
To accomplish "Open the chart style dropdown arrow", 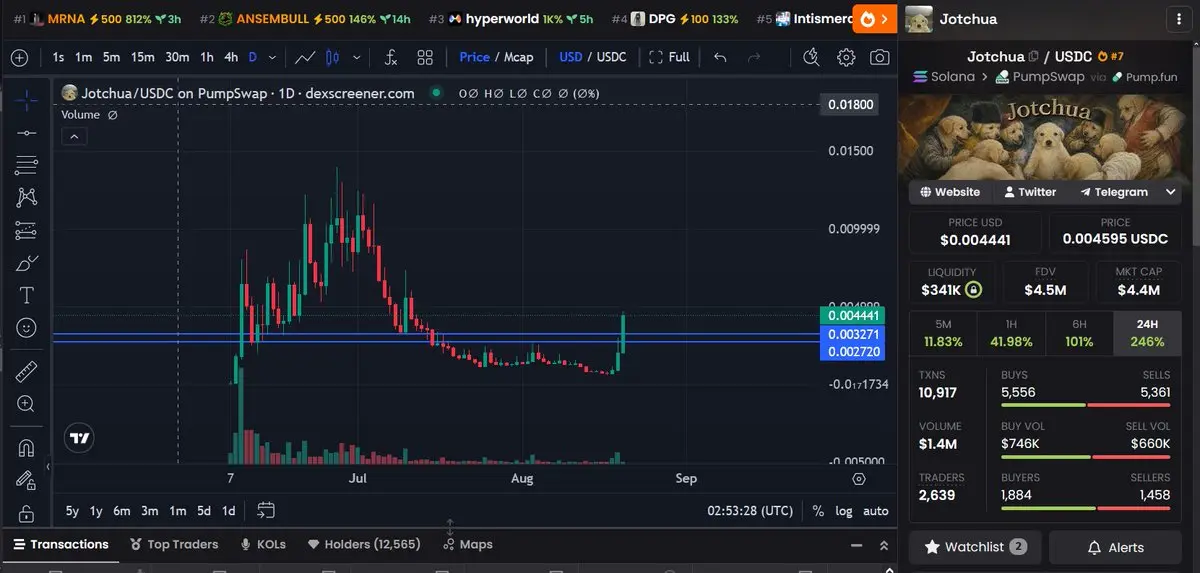I will pyautogui.click(x=357, y=58).
